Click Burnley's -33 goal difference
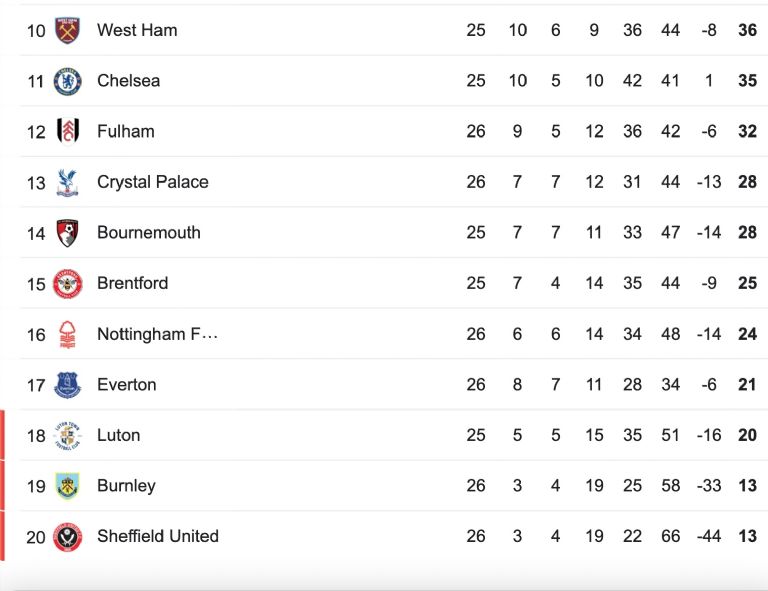Image resolution: width=768 pixels, height=591 pixels. 709,486
